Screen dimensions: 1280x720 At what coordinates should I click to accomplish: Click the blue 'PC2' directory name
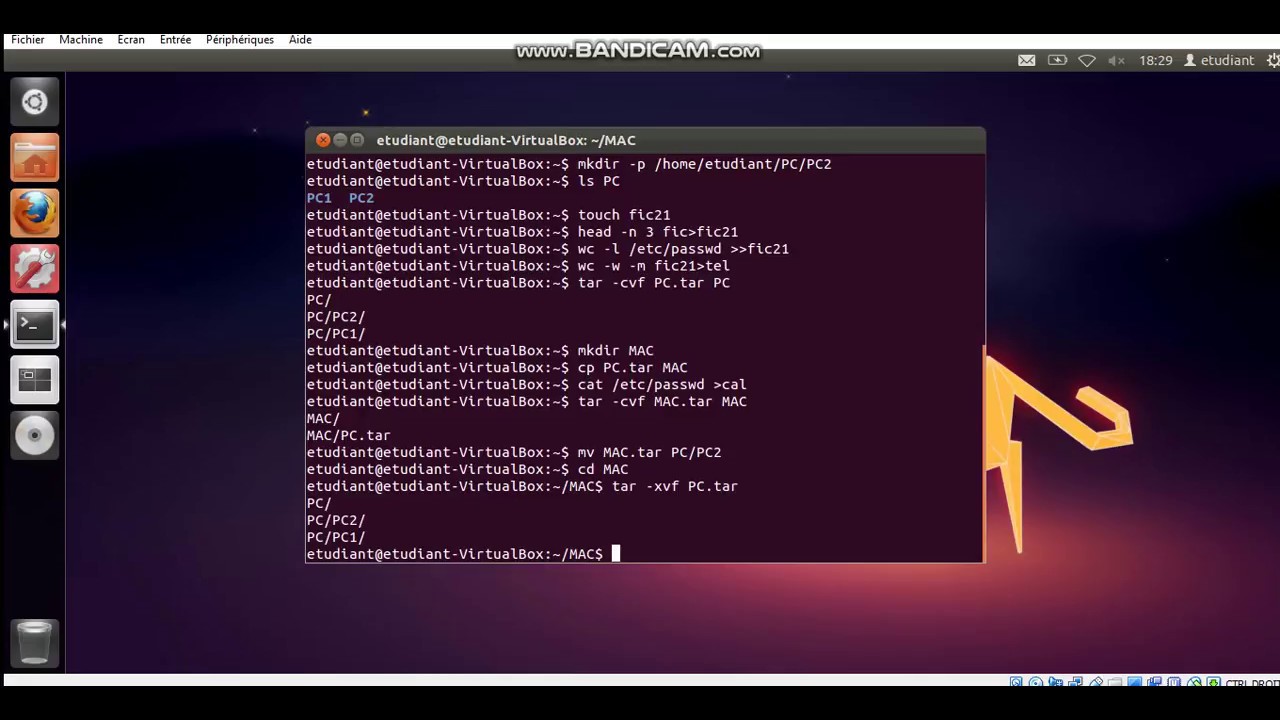(x=361, y=198)
